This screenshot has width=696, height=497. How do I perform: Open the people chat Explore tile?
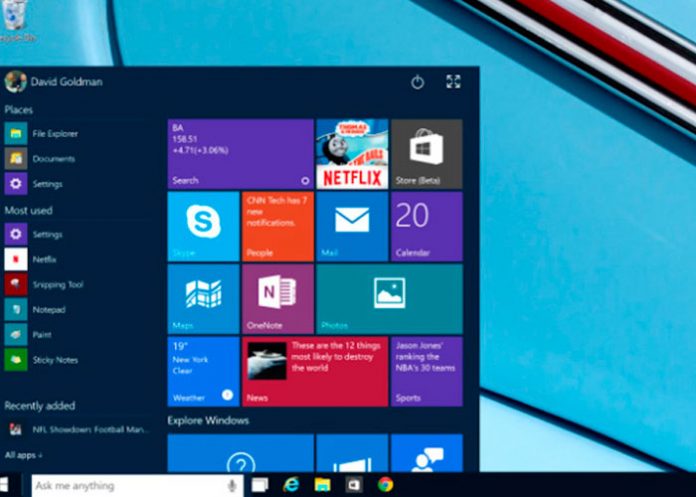pos(427,453)
